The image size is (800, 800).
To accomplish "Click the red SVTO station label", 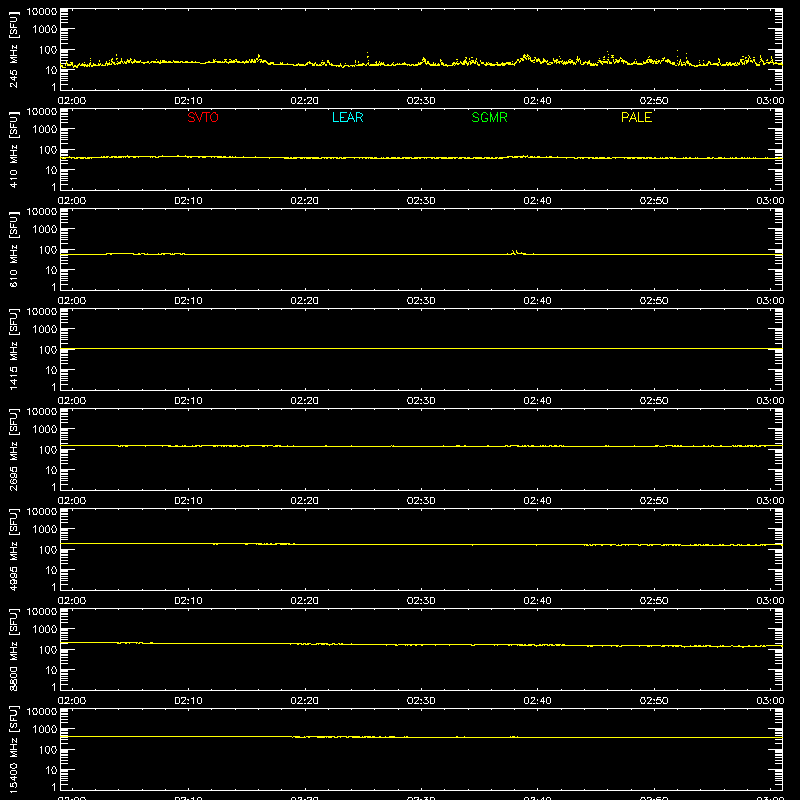I will (x=203, y=117).
